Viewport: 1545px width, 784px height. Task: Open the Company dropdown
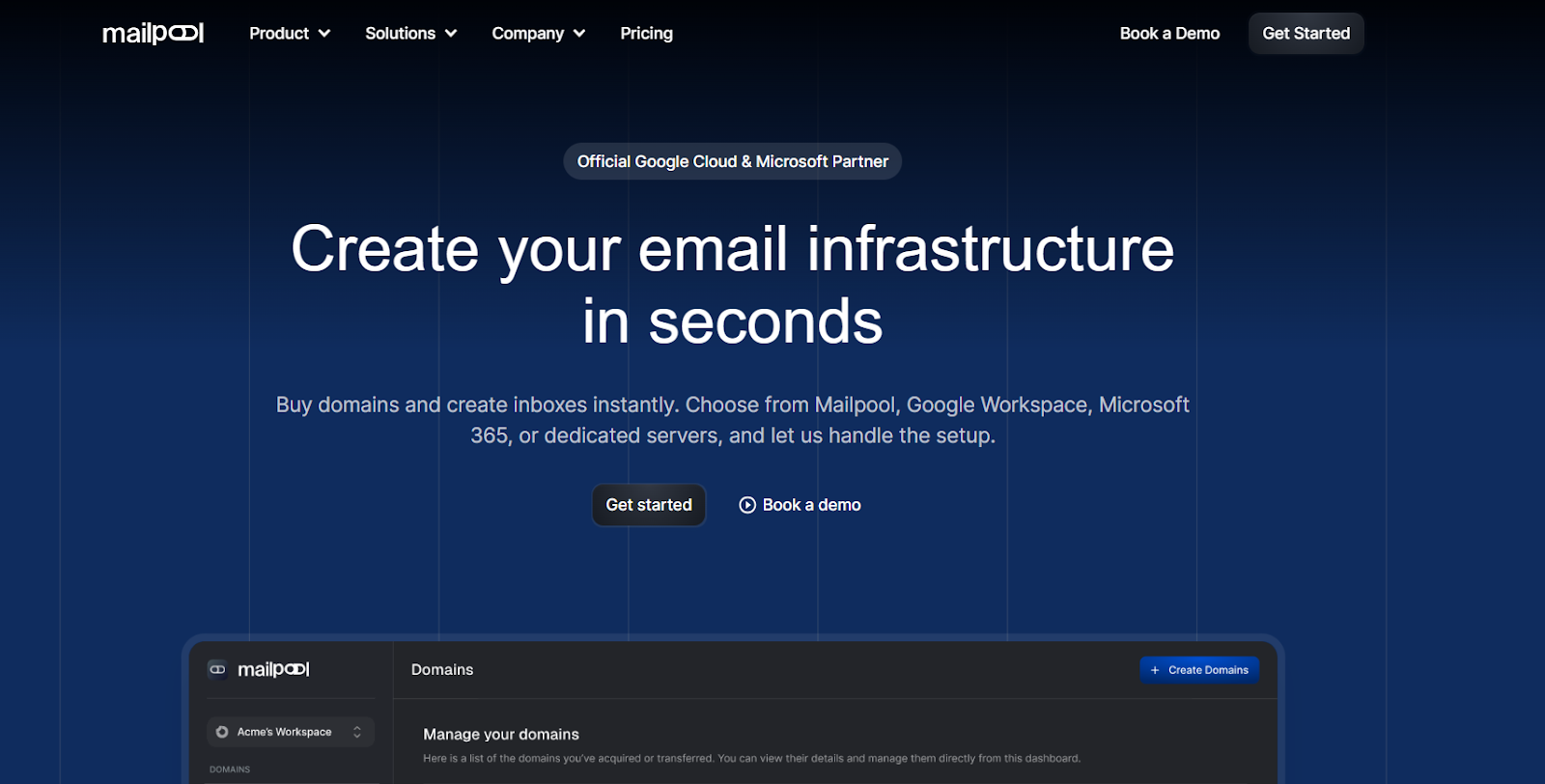pos(538,33)
